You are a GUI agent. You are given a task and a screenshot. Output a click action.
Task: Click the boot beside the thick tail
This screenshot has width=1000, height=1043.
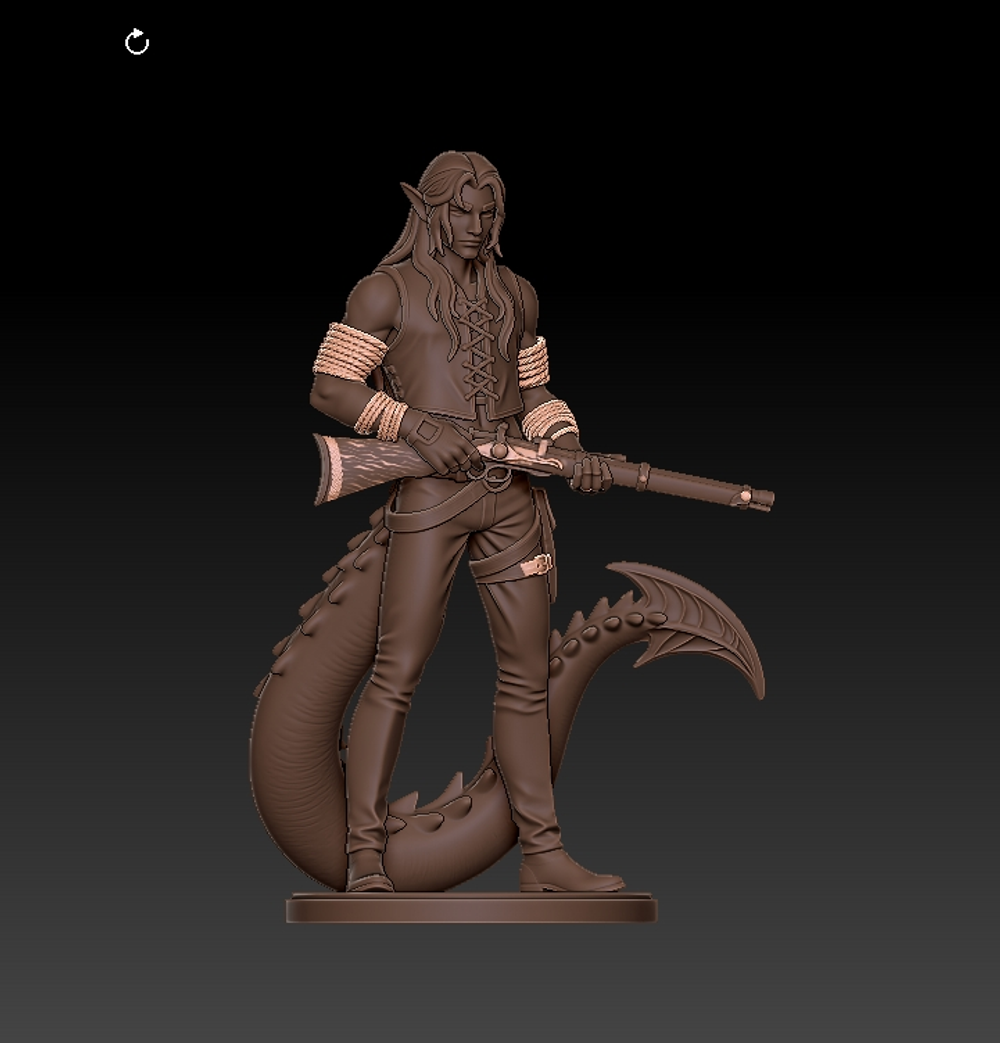click(x=368, y=872)
